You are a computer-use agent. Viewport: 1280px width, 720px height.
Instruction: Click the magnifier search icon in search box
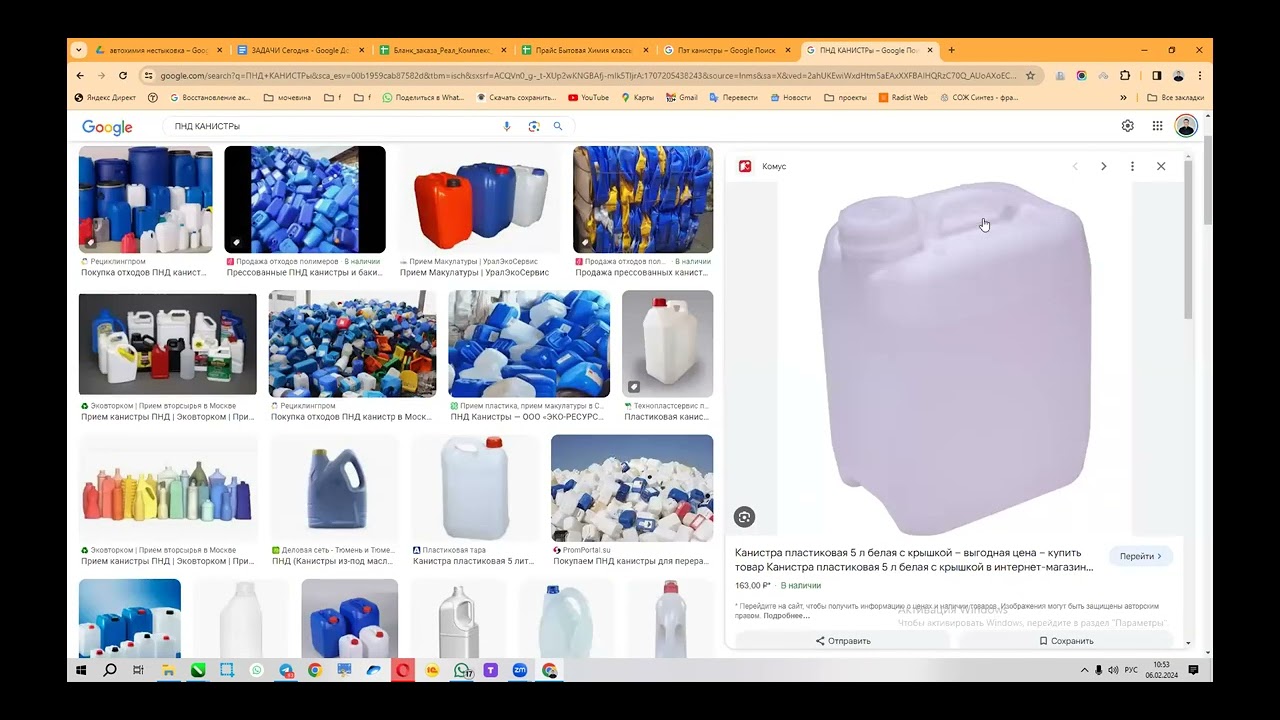tap(558, 126)
